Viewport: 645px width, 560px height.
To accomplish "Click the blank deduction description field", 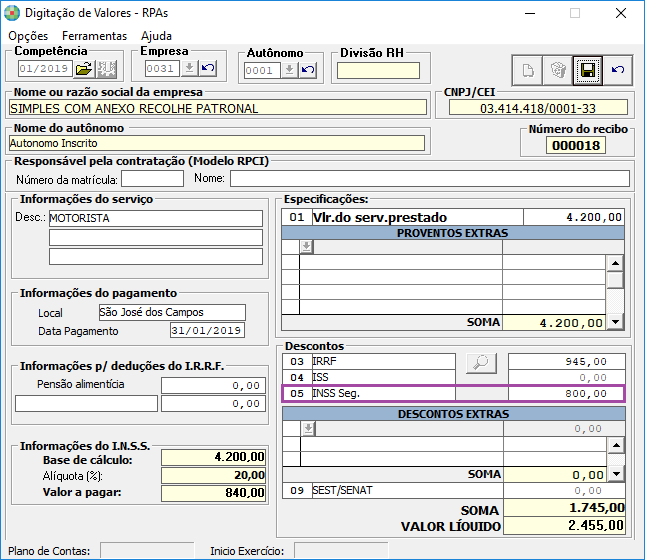I will coord(86,404).
